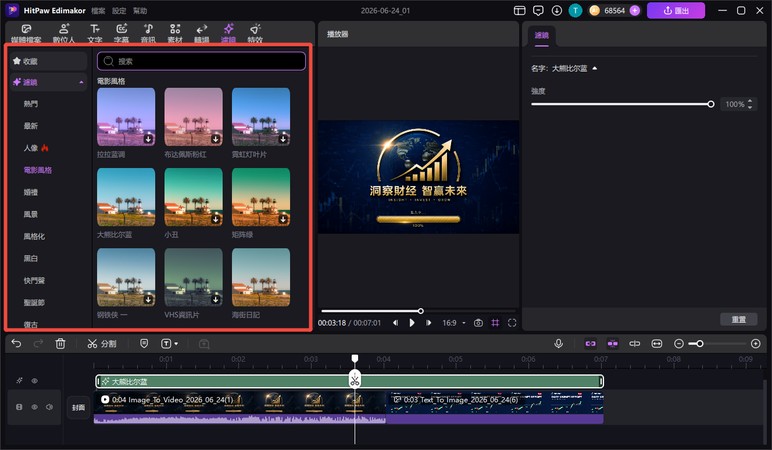
Task: Start voiceover recording with microphone icon
Action: point(558,343)
